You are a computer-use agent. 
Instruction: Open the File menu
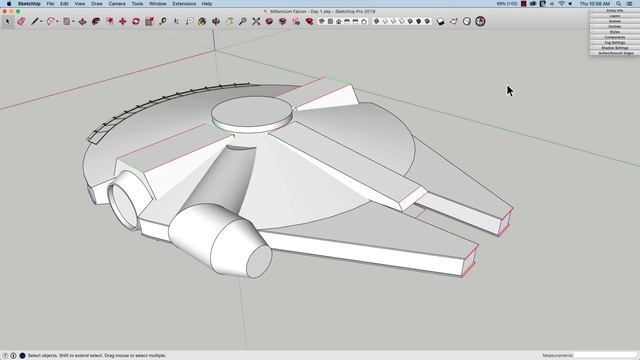click(50, 4)
